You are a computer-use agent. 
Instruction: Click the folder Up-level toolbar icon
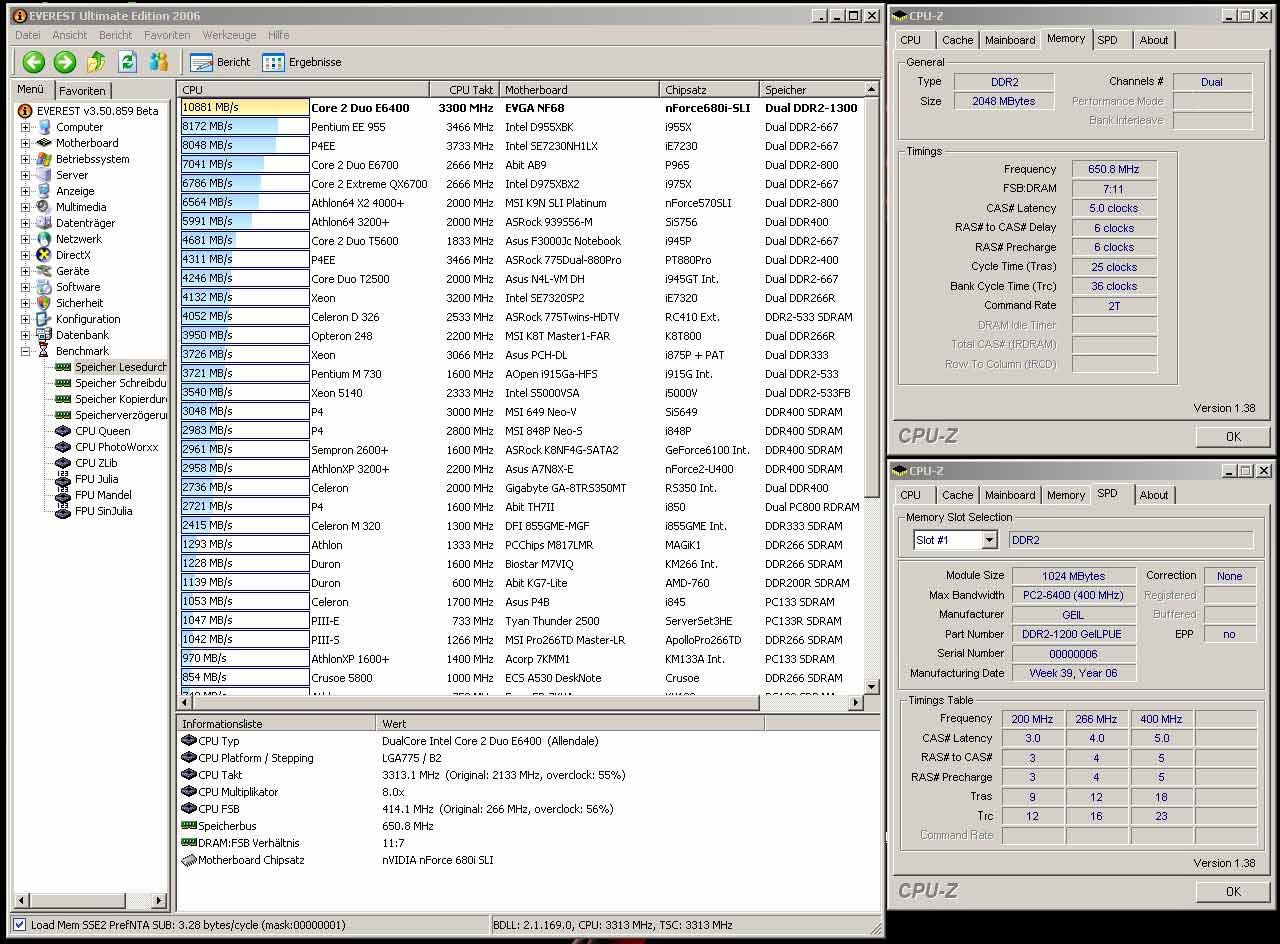[x=96, y=62]
